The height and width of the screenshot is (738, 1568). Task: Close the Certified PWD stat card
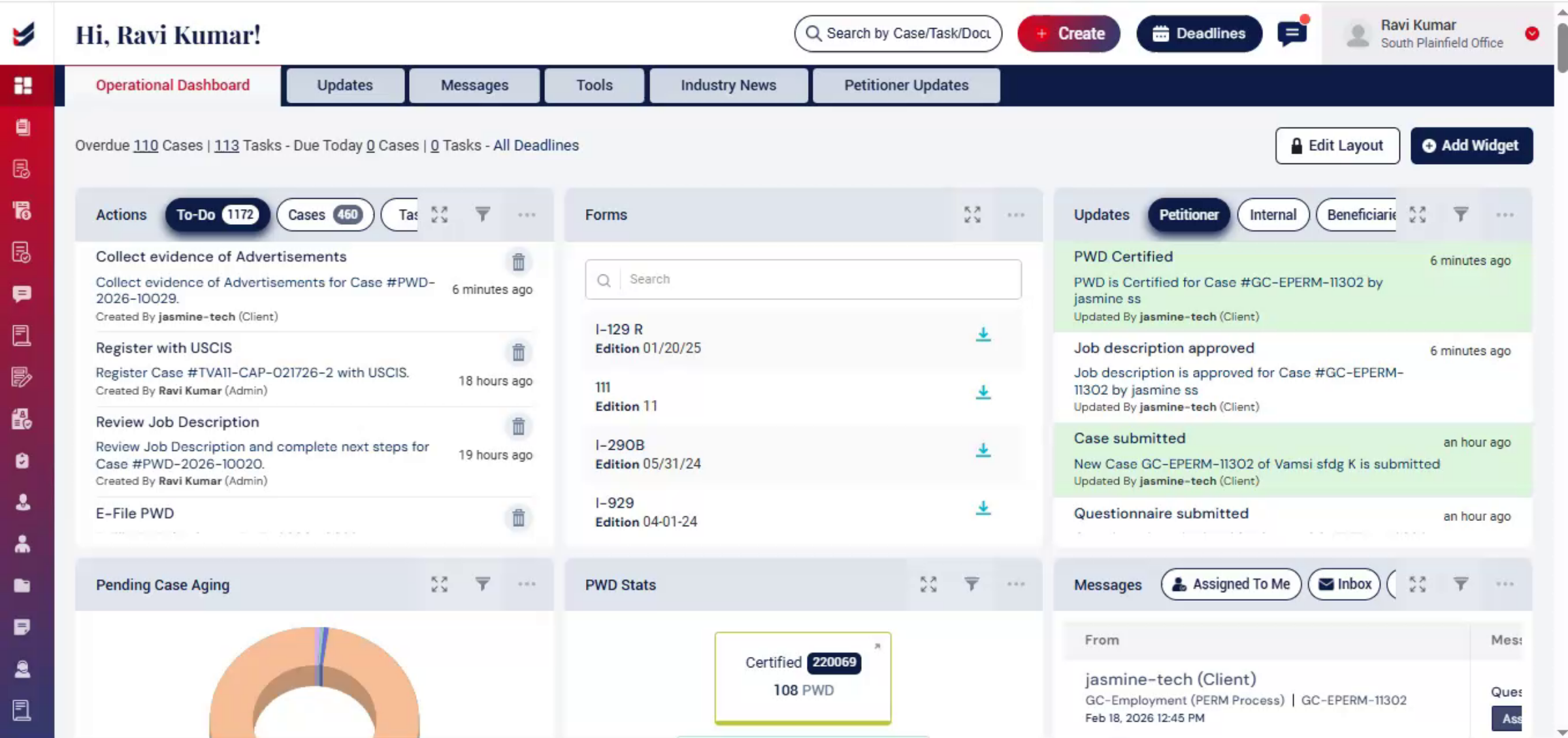(x=877, y=646)
